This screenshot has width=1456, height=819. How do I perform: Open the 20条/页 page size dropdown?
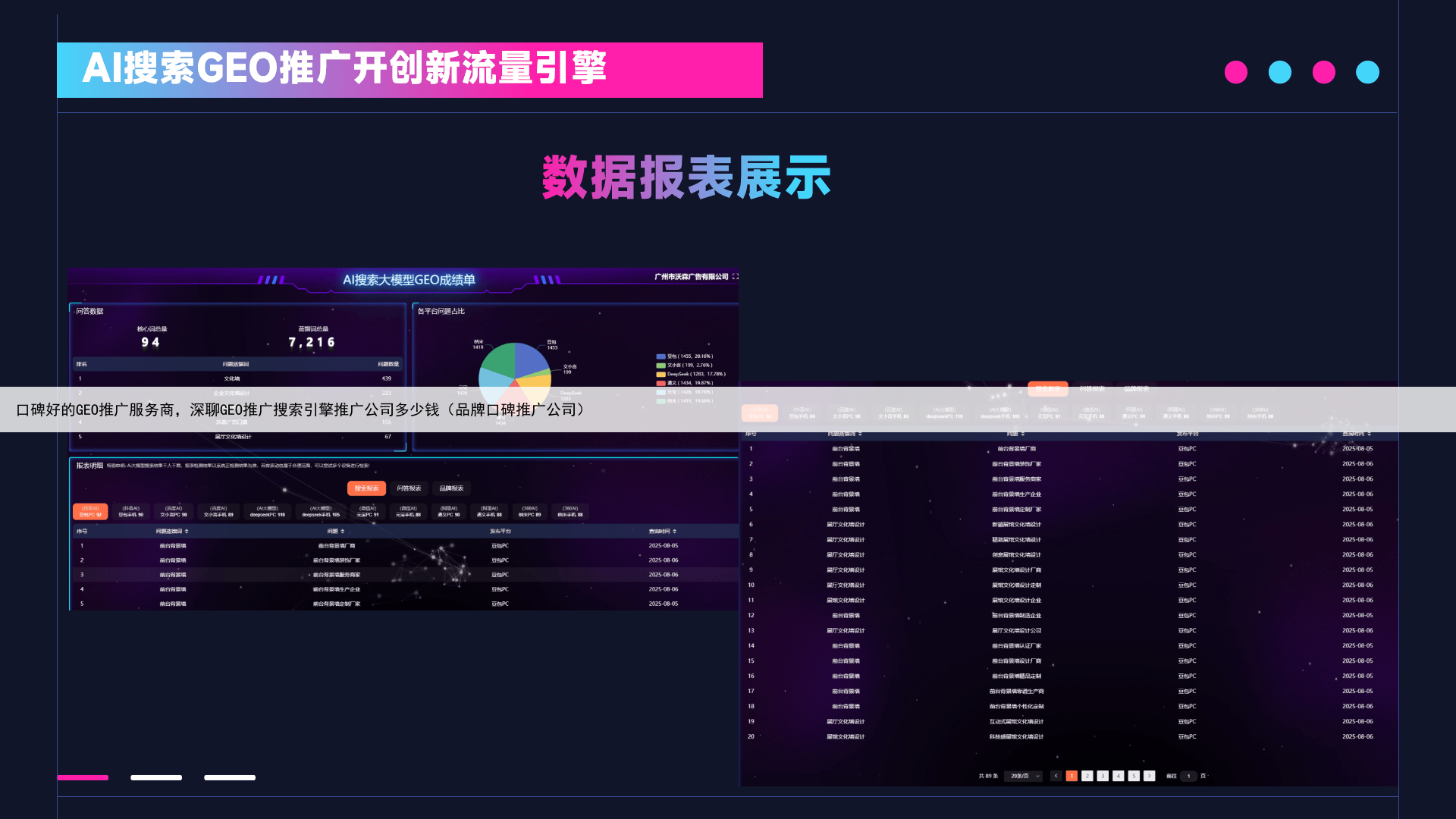[x=1025, y=776]
